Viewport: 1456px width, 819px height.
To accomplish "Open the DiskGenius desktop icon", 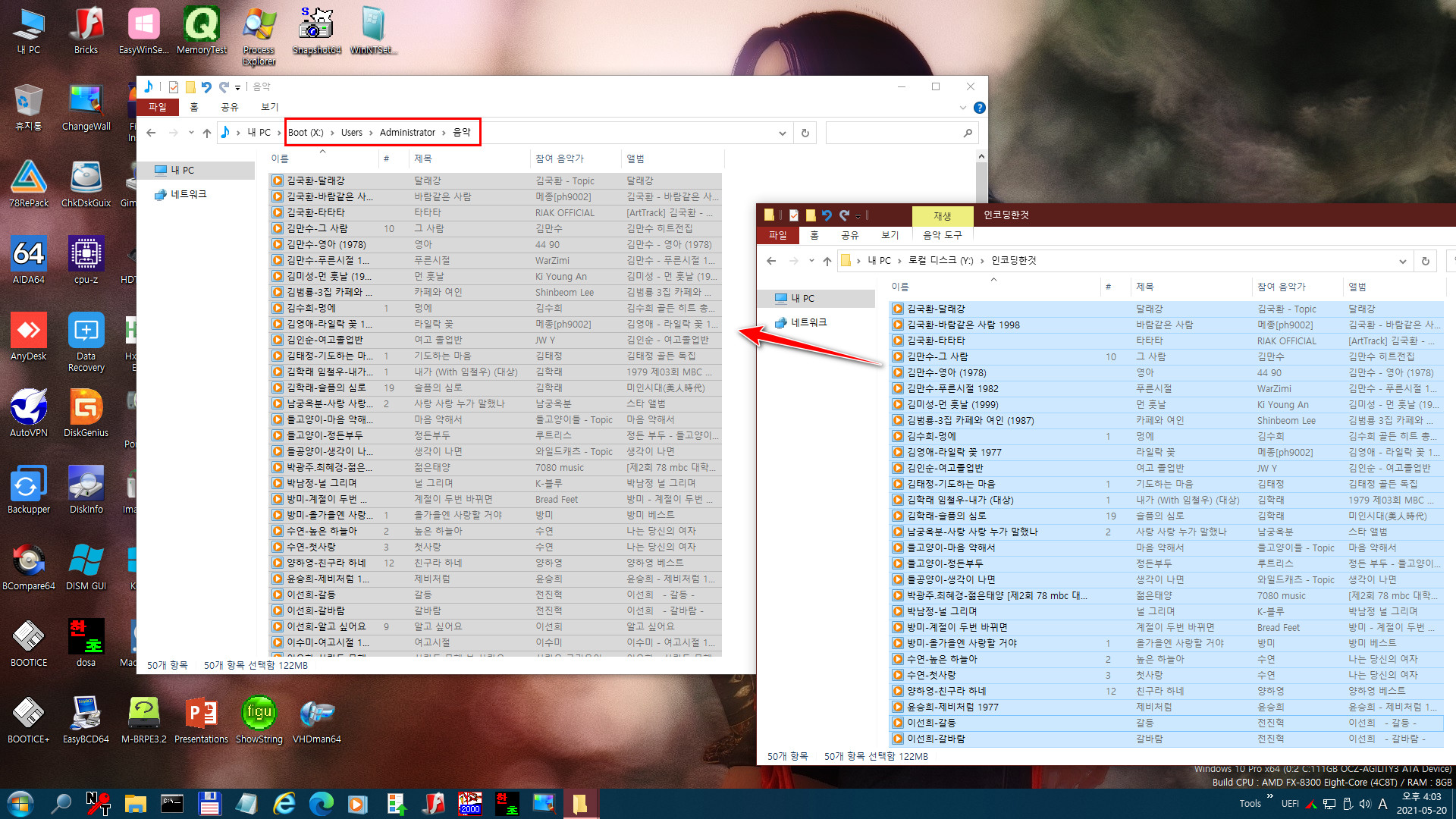I will (x=86, y=414).
